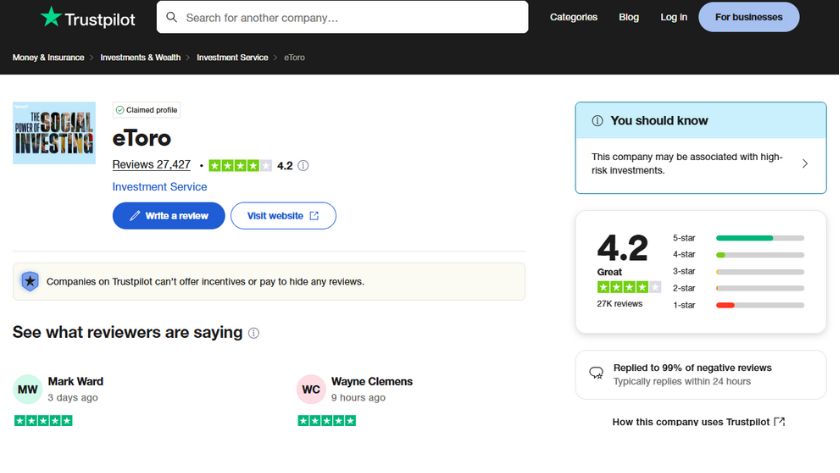Click the For businesses button
This screenshot has height=473, width=840.
point(748,17)
